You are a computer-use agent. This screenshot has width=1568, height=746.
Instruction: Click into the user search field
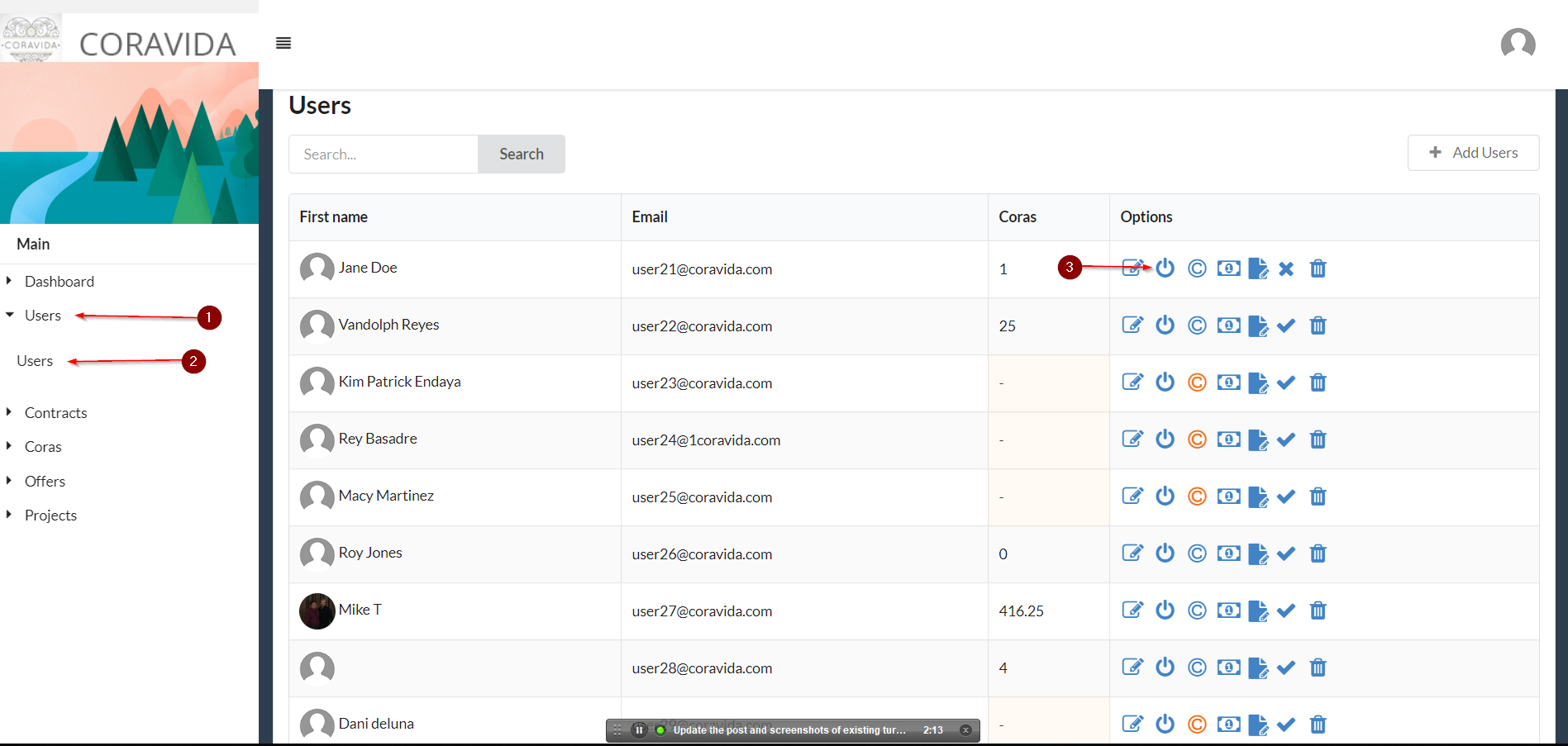[x=384, y=154]
